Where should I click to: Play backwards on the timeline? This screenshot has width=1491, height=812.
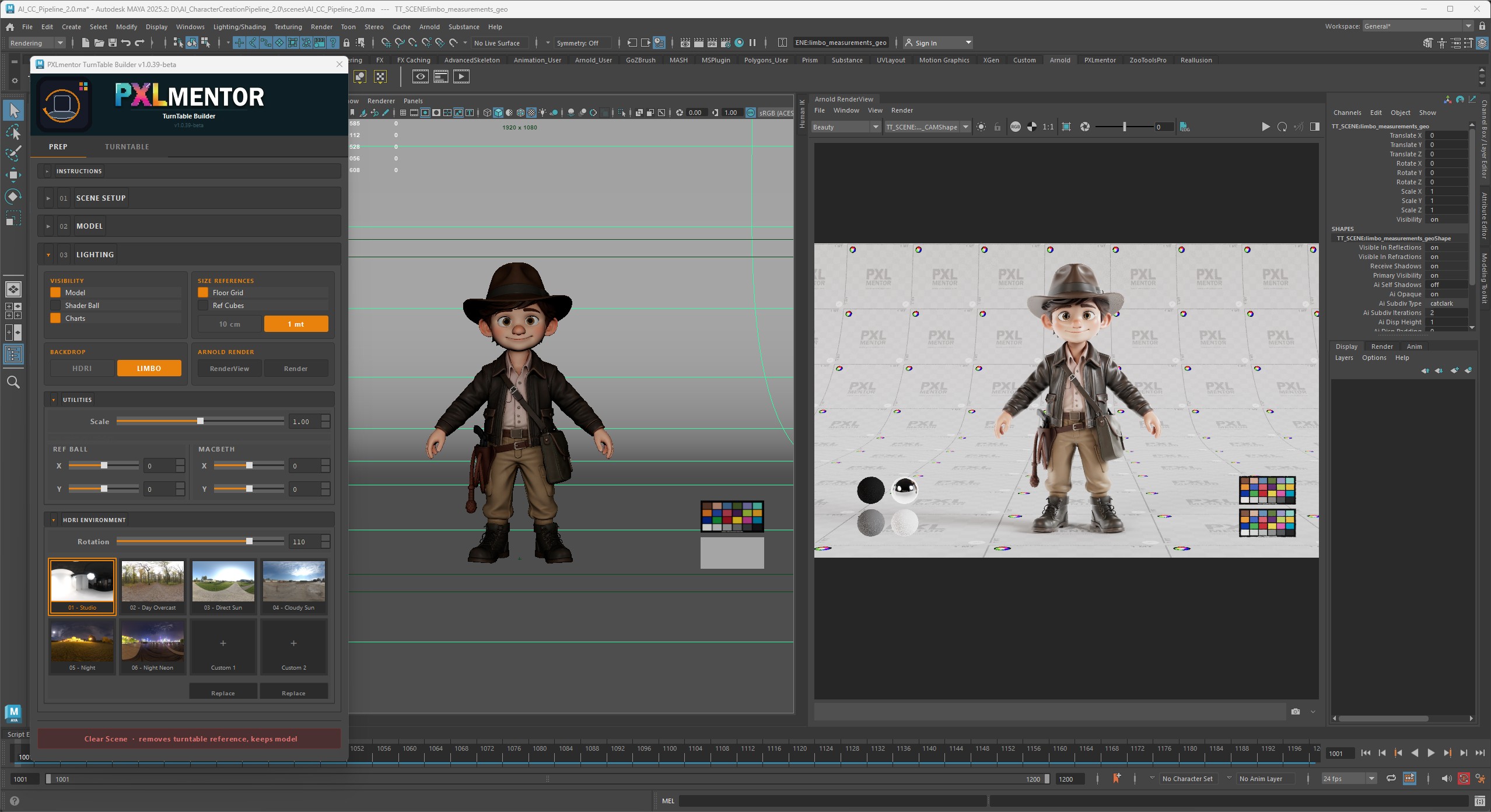tap(1415, 753)
